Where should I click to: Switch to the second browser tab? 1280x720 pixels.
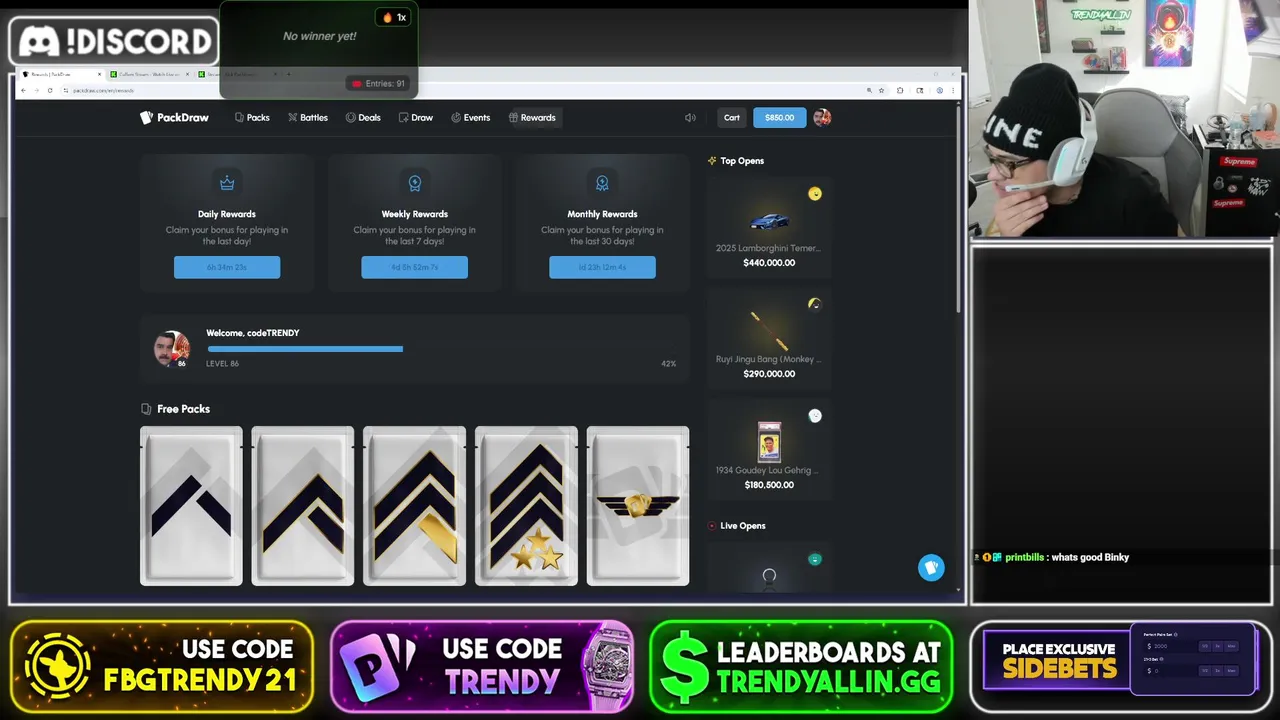coord(150,74)
